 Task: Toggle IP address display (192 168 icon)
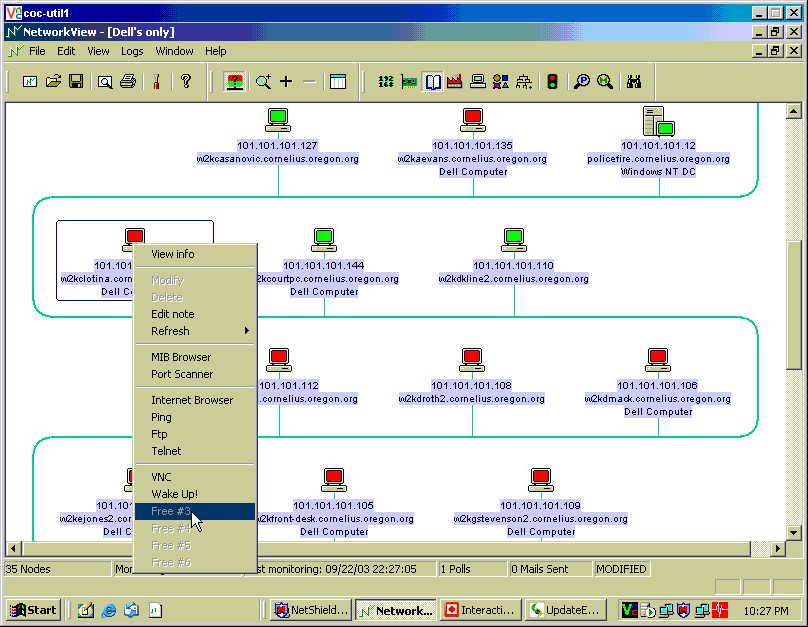click(386, 81)
